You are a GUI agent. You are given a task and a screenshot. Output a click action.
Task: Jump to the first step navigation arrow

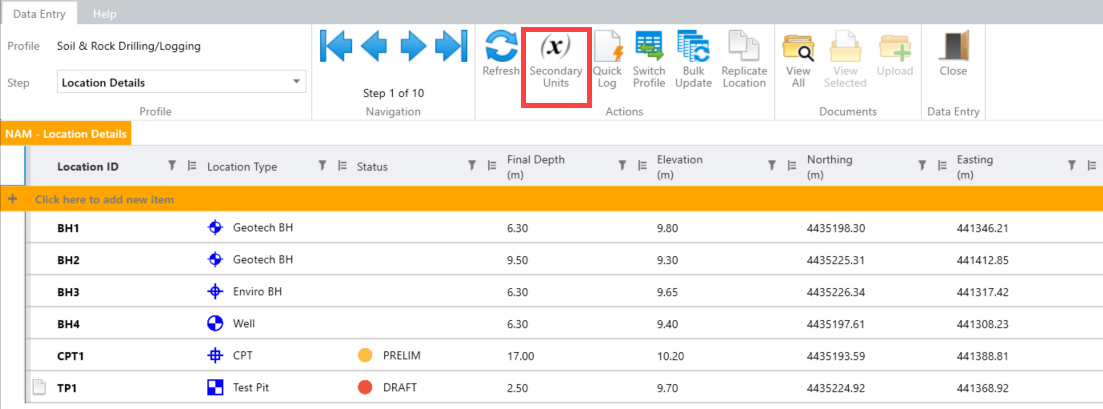click(x=337, y=47)
